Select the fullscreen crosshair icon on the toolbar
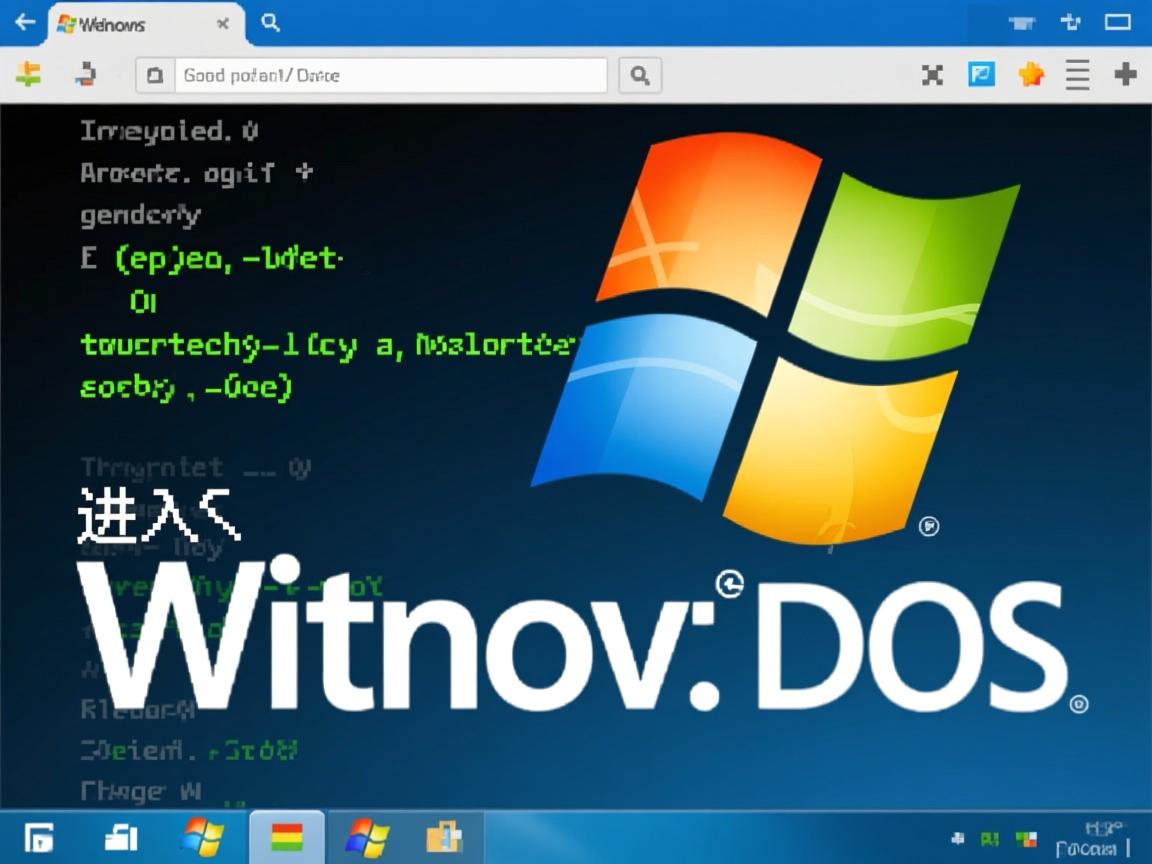The width and height of the screenshot is (1152, 864). click(932, 74)
